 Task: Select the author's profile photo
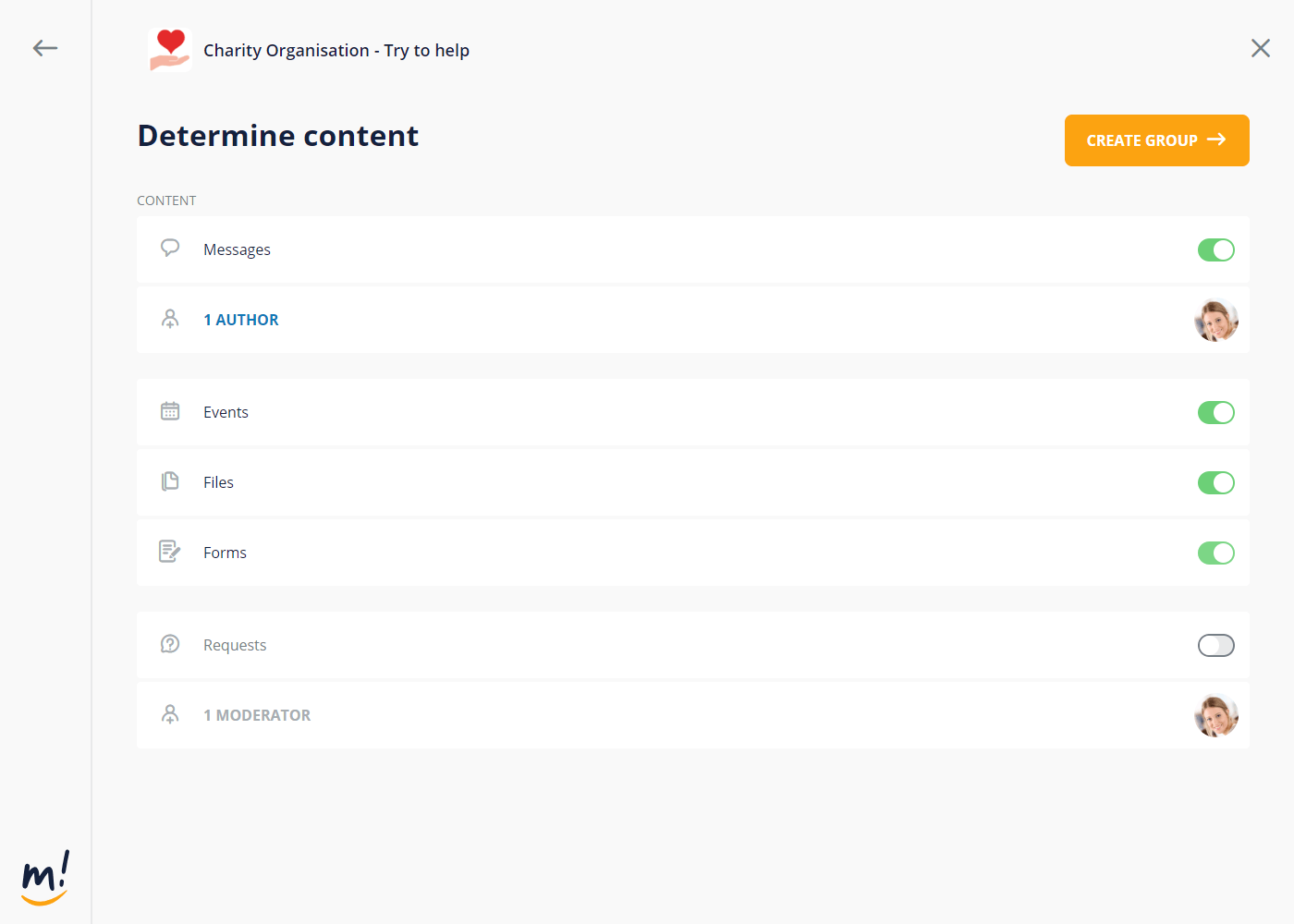click(x=1215, y=321)
